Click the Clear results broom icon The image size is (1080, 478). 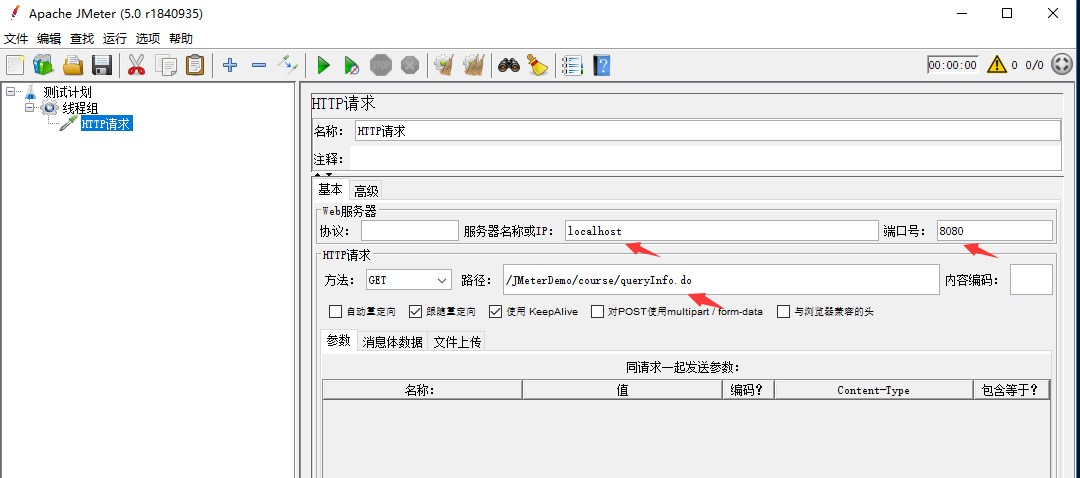pos(444,65)
